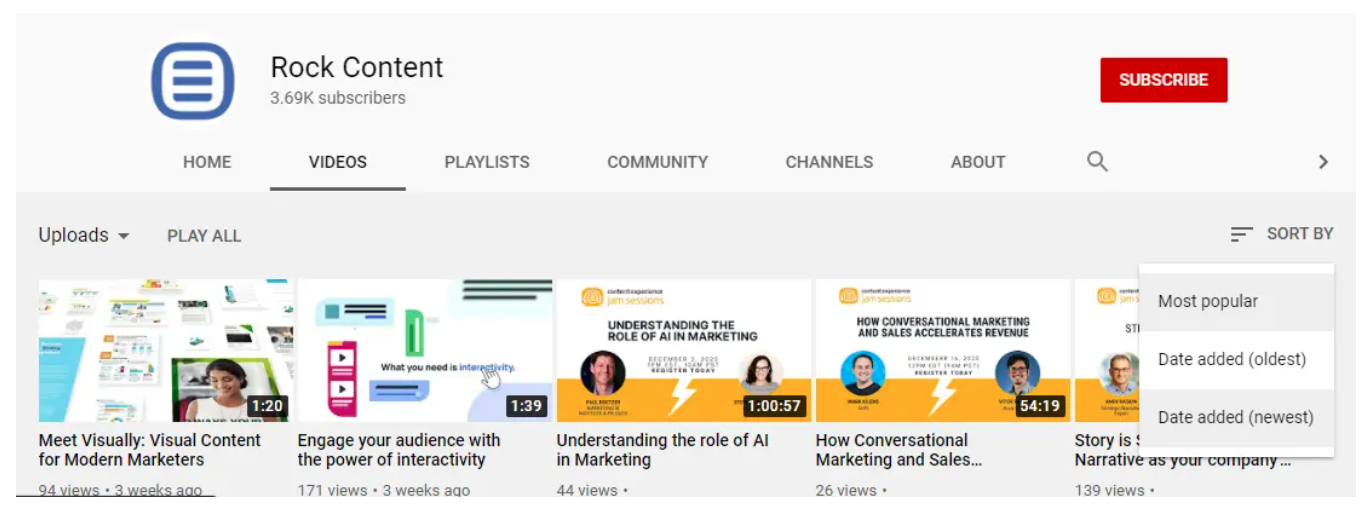The image size is (1362, 516).
Task: Click title Understanding the role of AI
Action: point(663,450)
